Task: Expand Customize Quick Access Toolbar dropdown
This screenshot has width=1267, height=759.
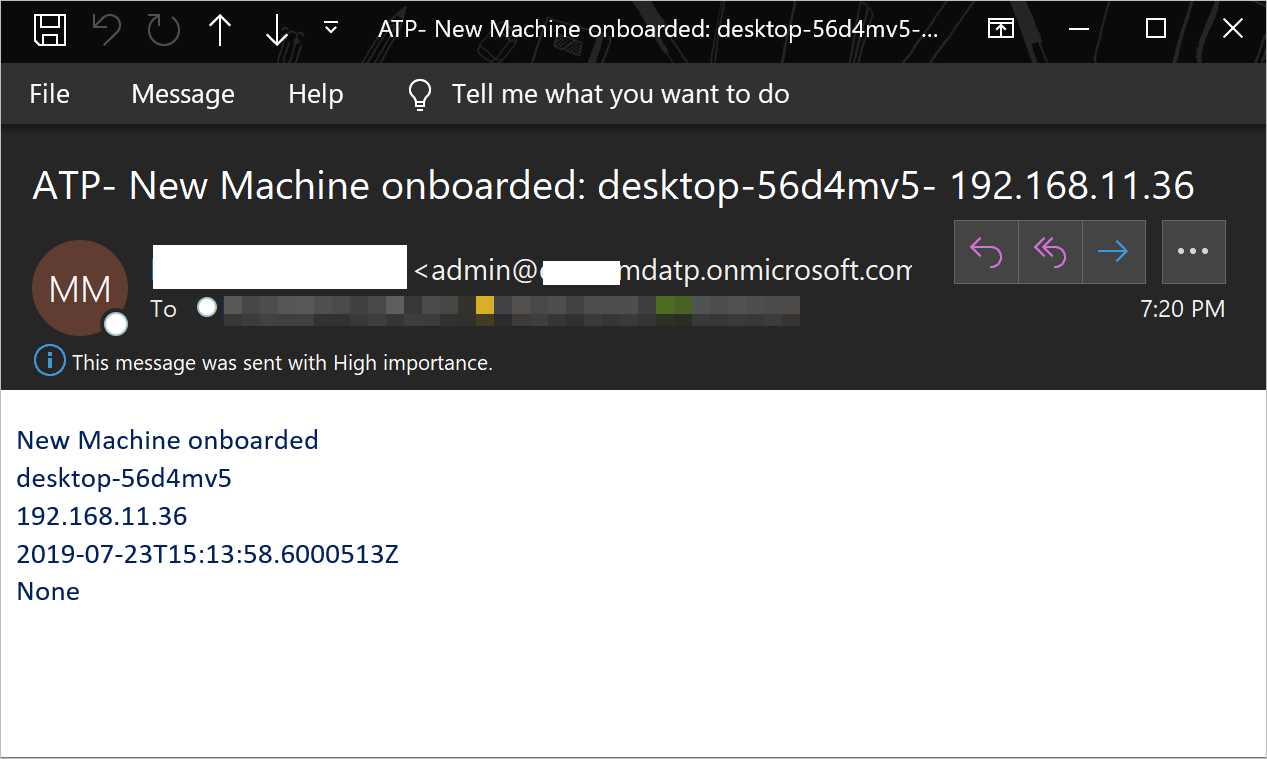Action: pos(331,29)
